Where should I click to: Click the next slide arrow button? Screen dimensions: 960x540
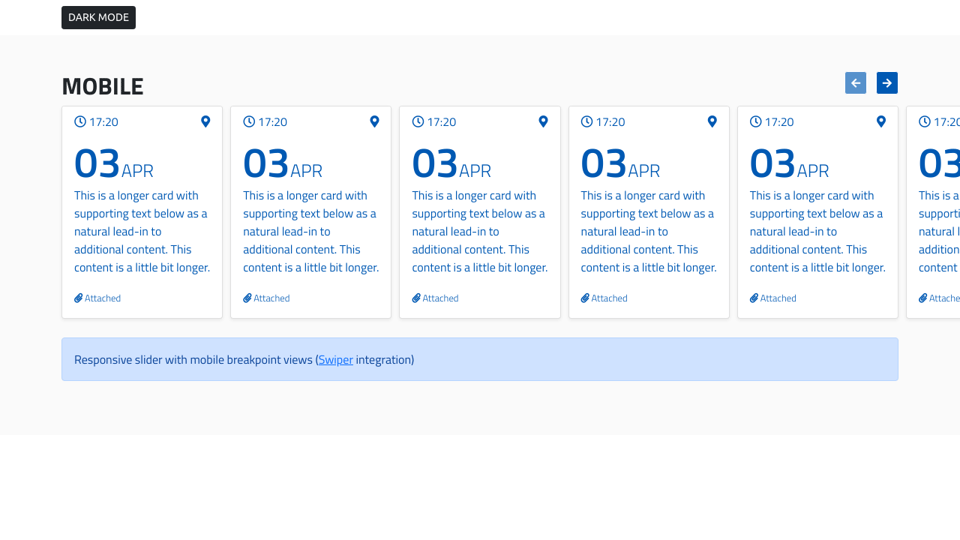(x=887, y=83)
